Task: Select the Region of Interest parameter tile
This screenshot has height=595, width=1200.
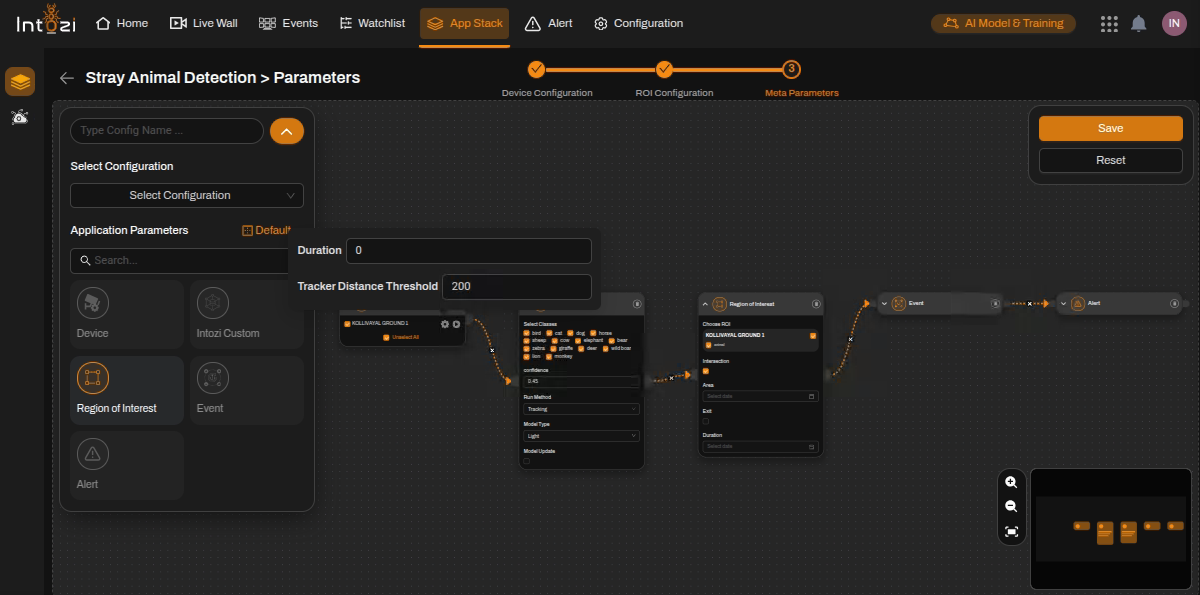Action: [127, 390]
